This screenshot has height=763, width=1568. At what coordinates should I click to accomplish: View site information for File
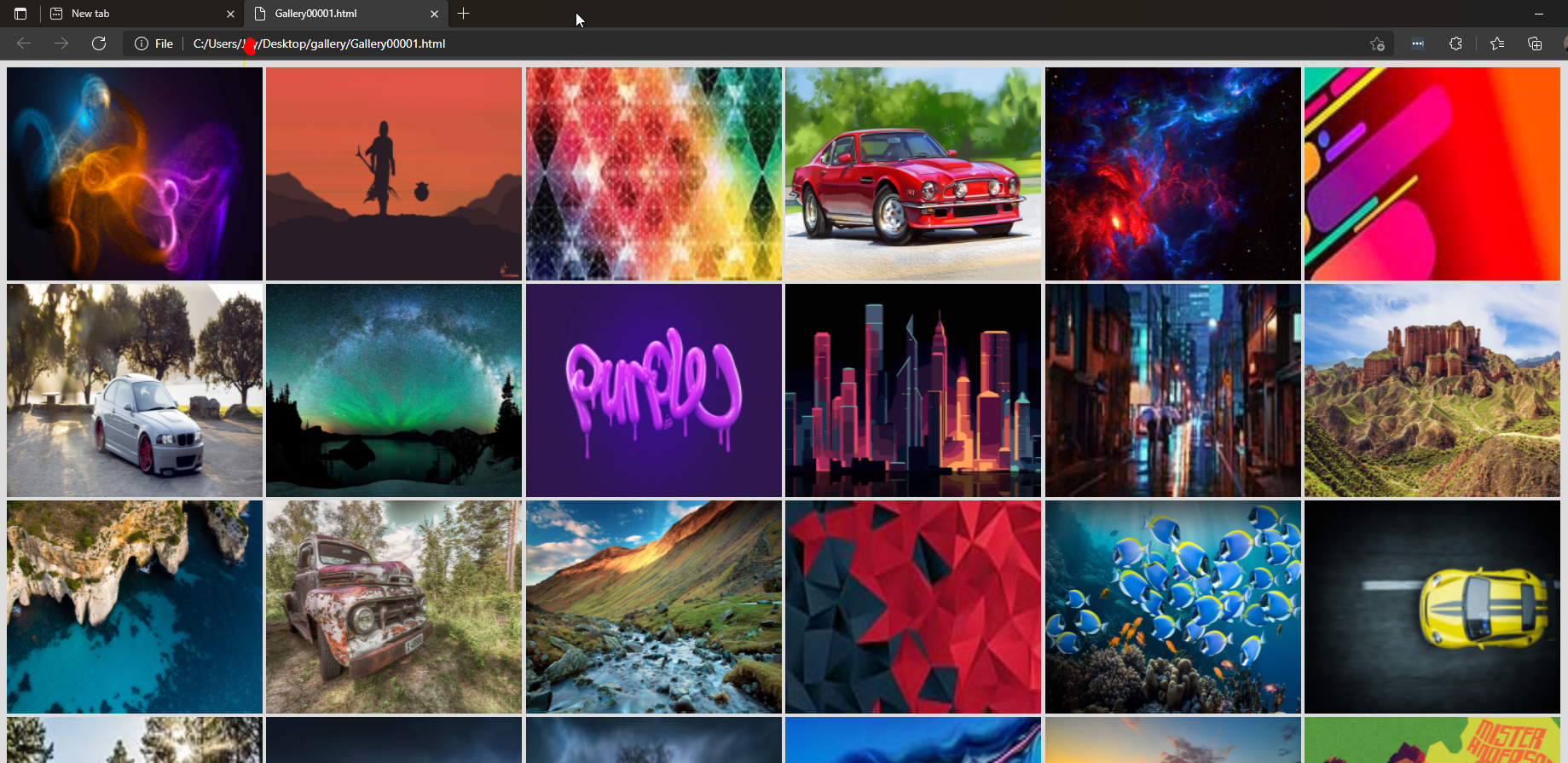click(153, 43)
